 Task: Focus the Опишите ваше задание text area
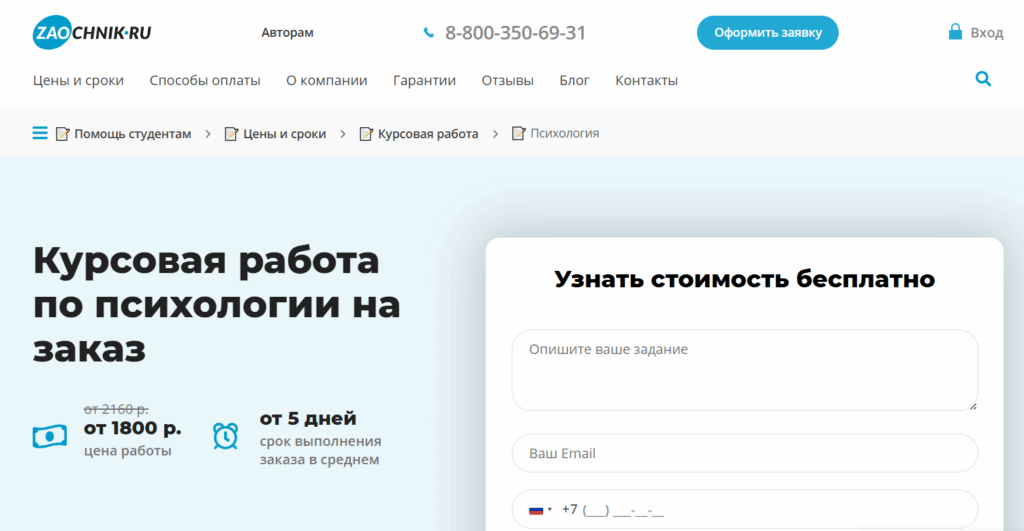point(744,370)
